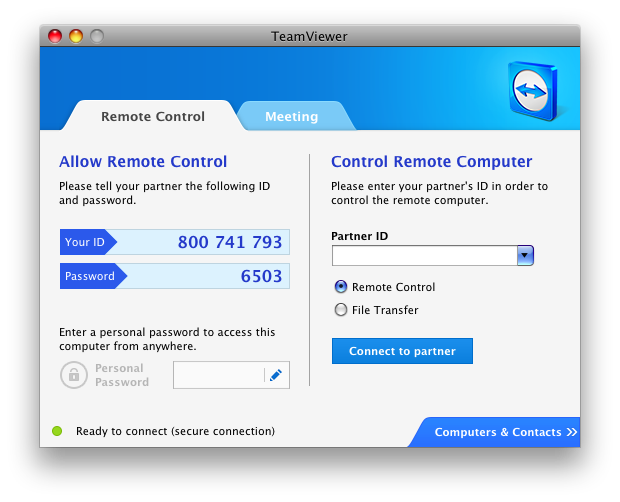Viewport: 620px width, 502px height.
Task: Minimize the window with yellow button
Action: point(76,36)
